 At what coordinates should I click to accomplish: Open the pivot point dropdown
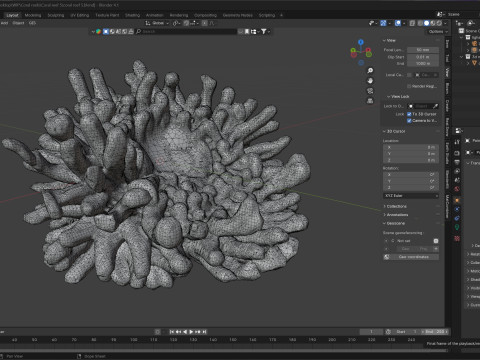[177, 23]
